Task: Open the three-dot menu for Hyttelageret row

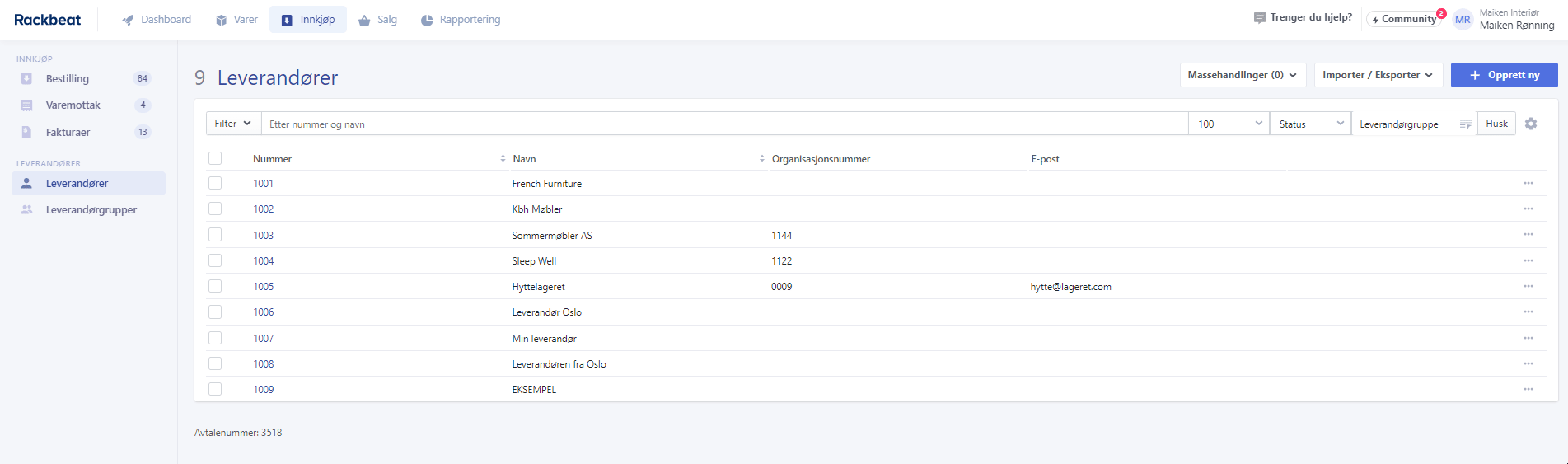Action: (x=1528, y=286)
